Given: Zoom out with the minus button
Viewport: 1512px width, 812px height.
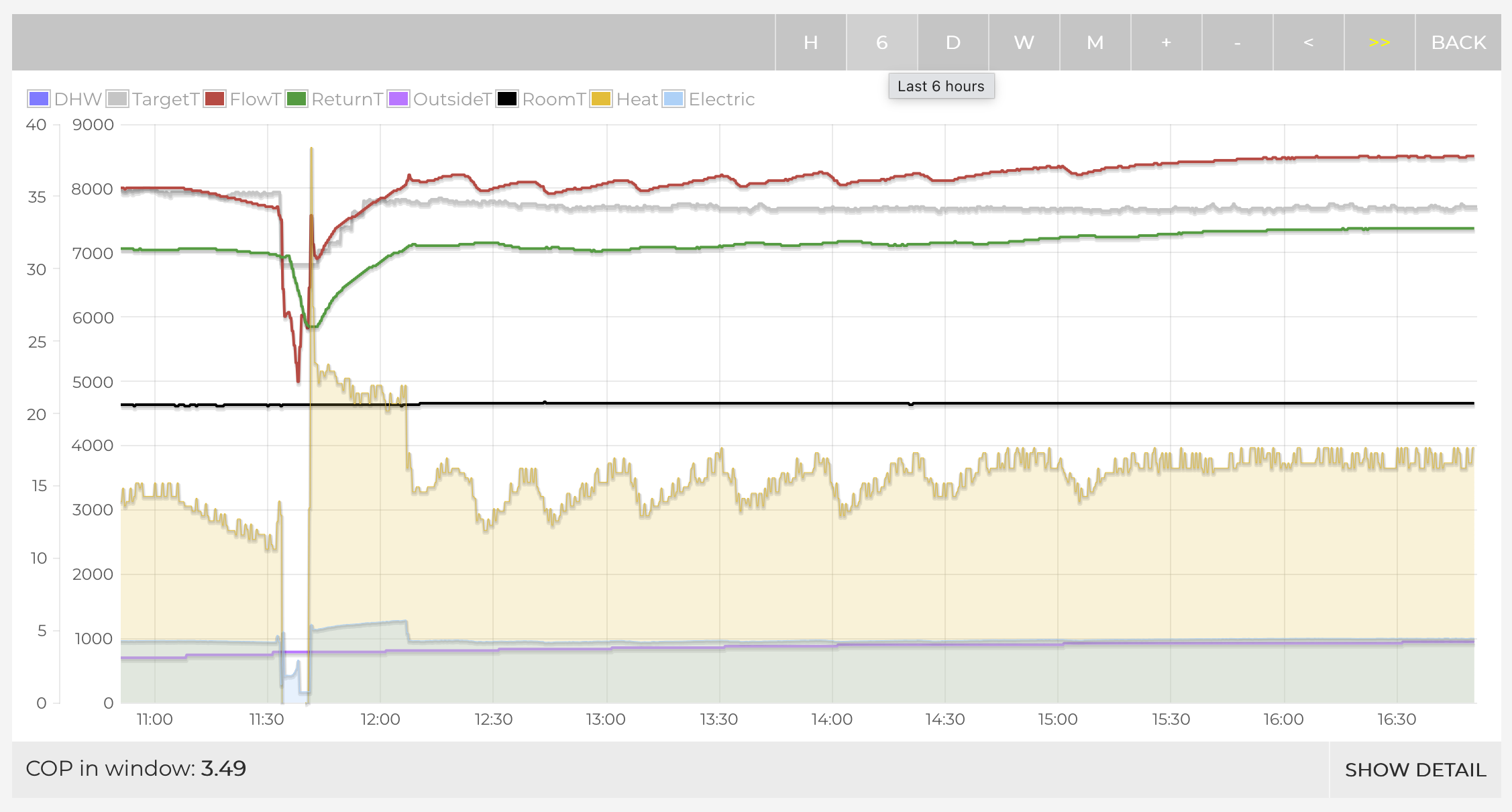Looking at the screenshot, I should click(1237, 42).
